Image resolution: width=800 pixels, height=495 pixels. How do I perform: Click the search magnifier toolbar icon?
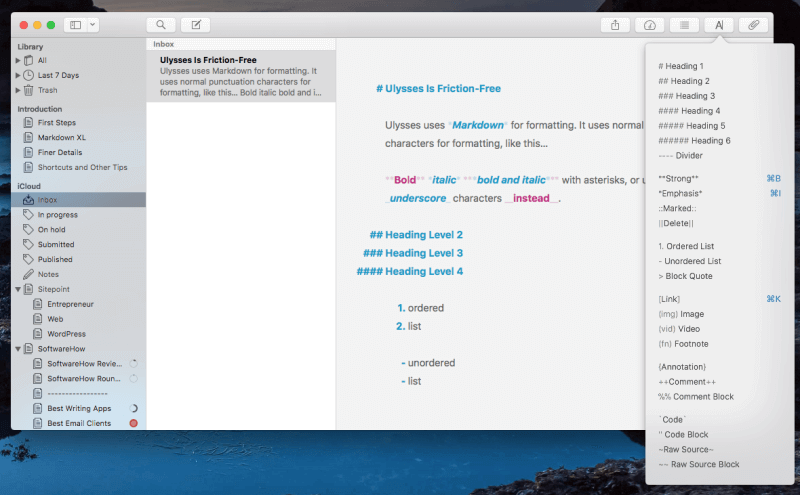coord(160,24)
